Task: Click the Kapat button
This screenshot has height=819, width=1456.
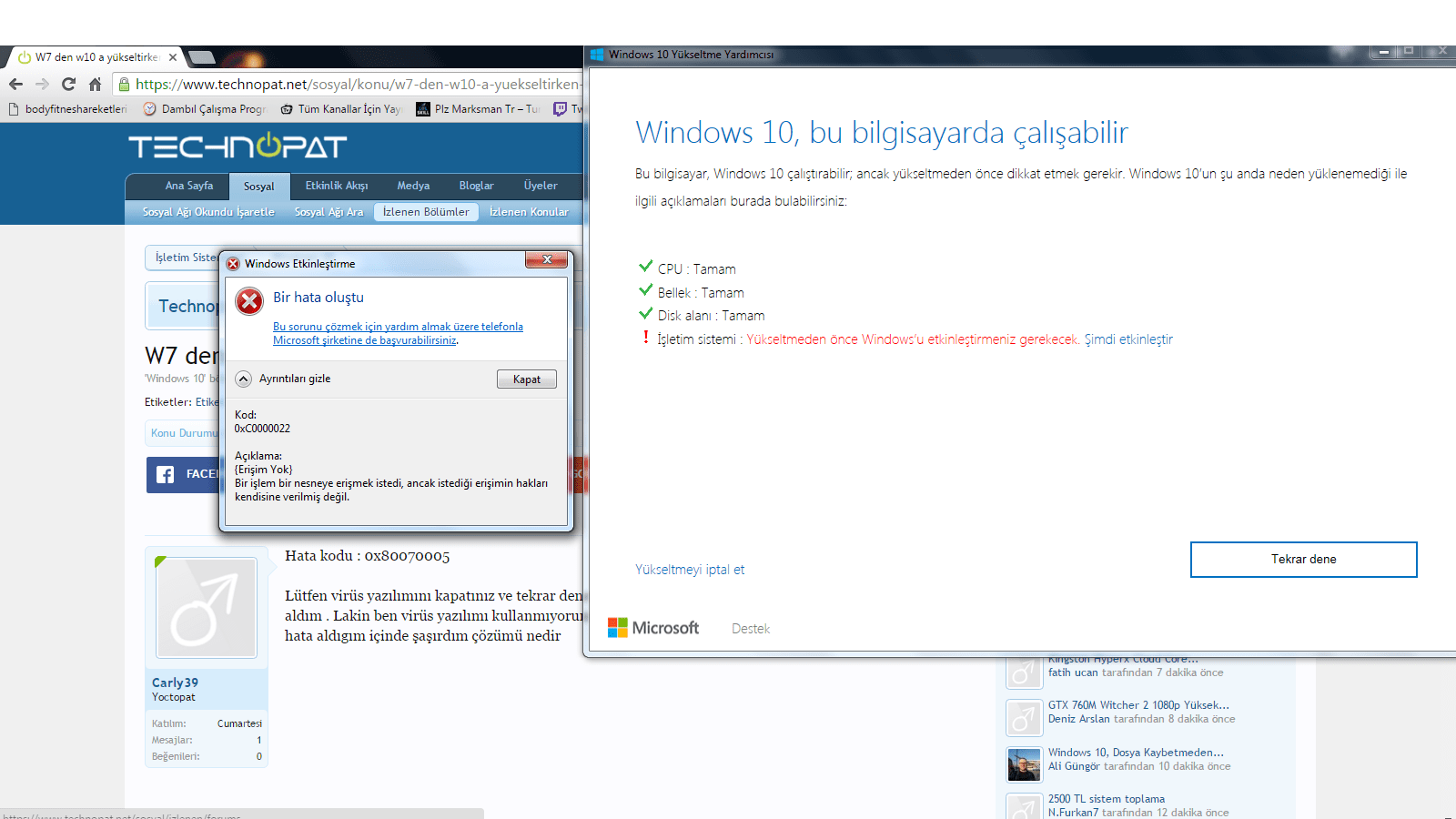Action: point(527,379)
